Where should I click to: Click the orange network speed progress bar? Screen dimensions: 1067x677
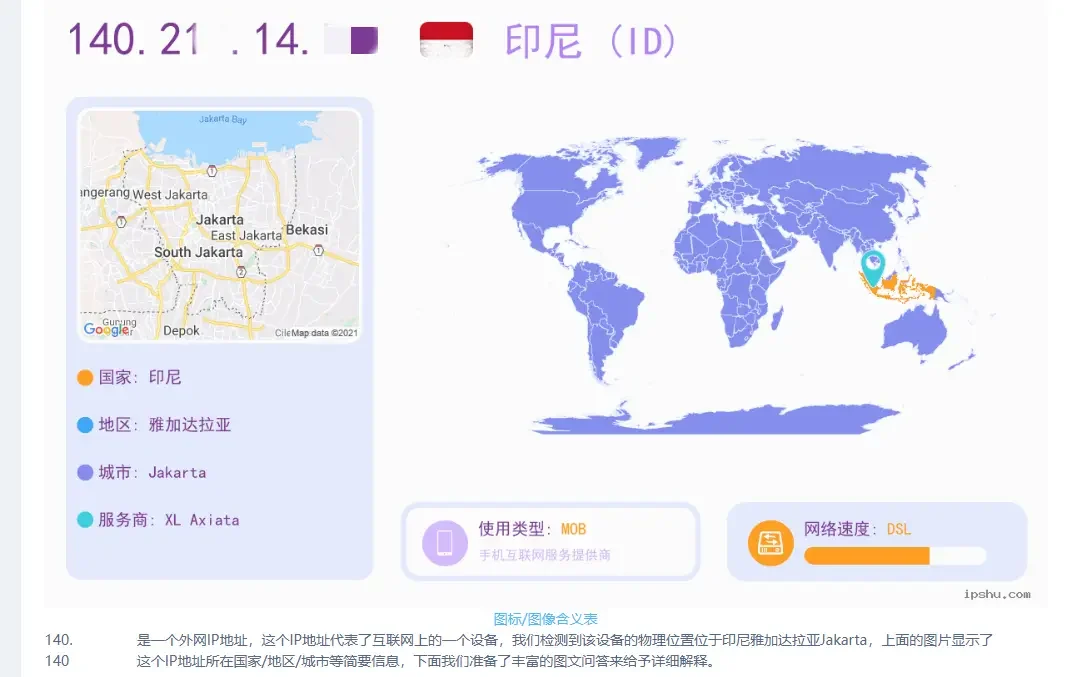867,556
